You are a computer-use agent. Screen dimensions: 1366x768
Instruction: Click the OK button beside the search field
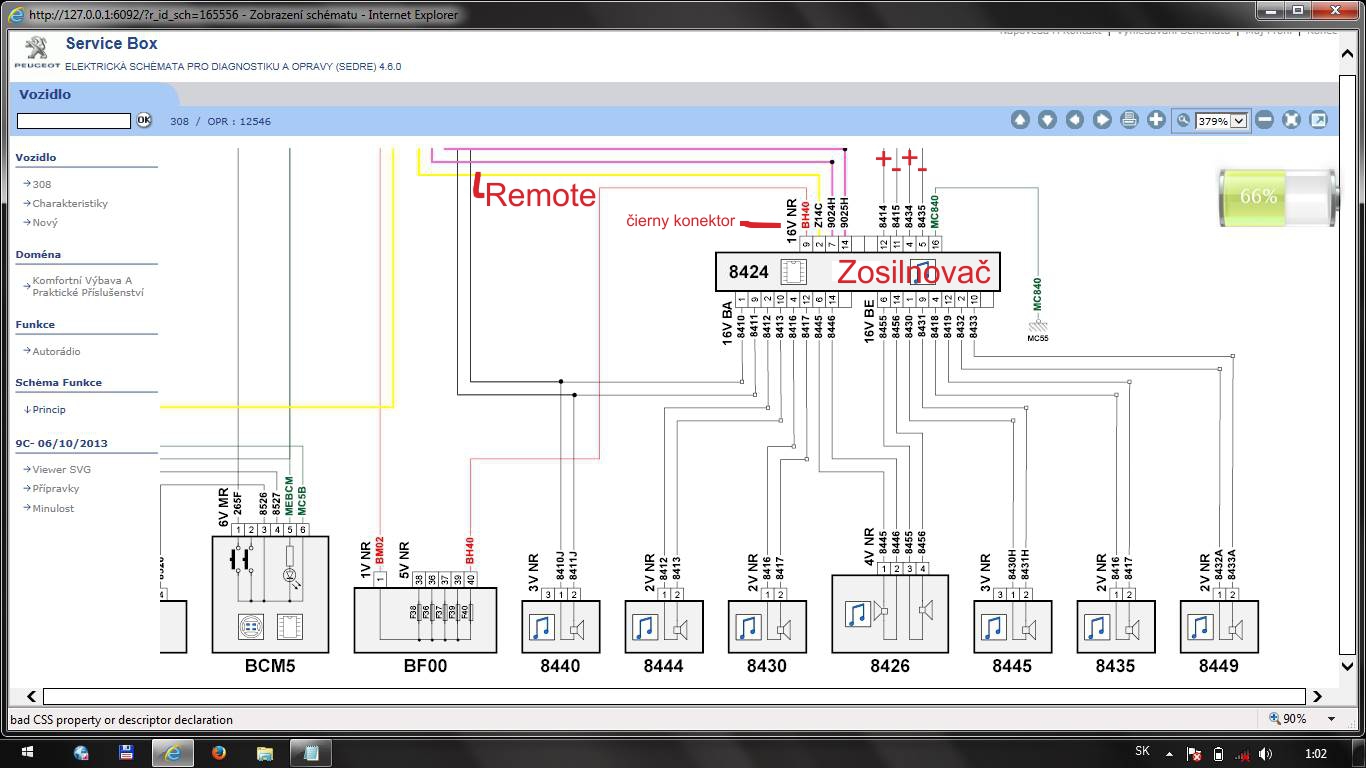point(144,120)
